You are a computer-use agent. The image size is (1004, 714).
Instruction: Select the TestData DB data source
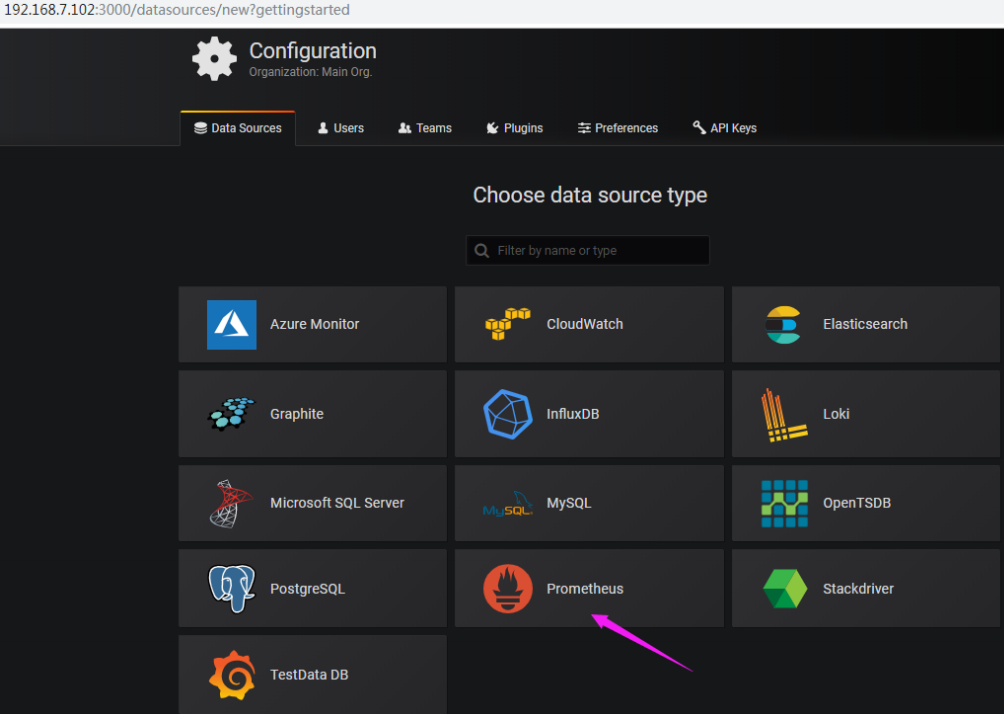click(312, 674)
